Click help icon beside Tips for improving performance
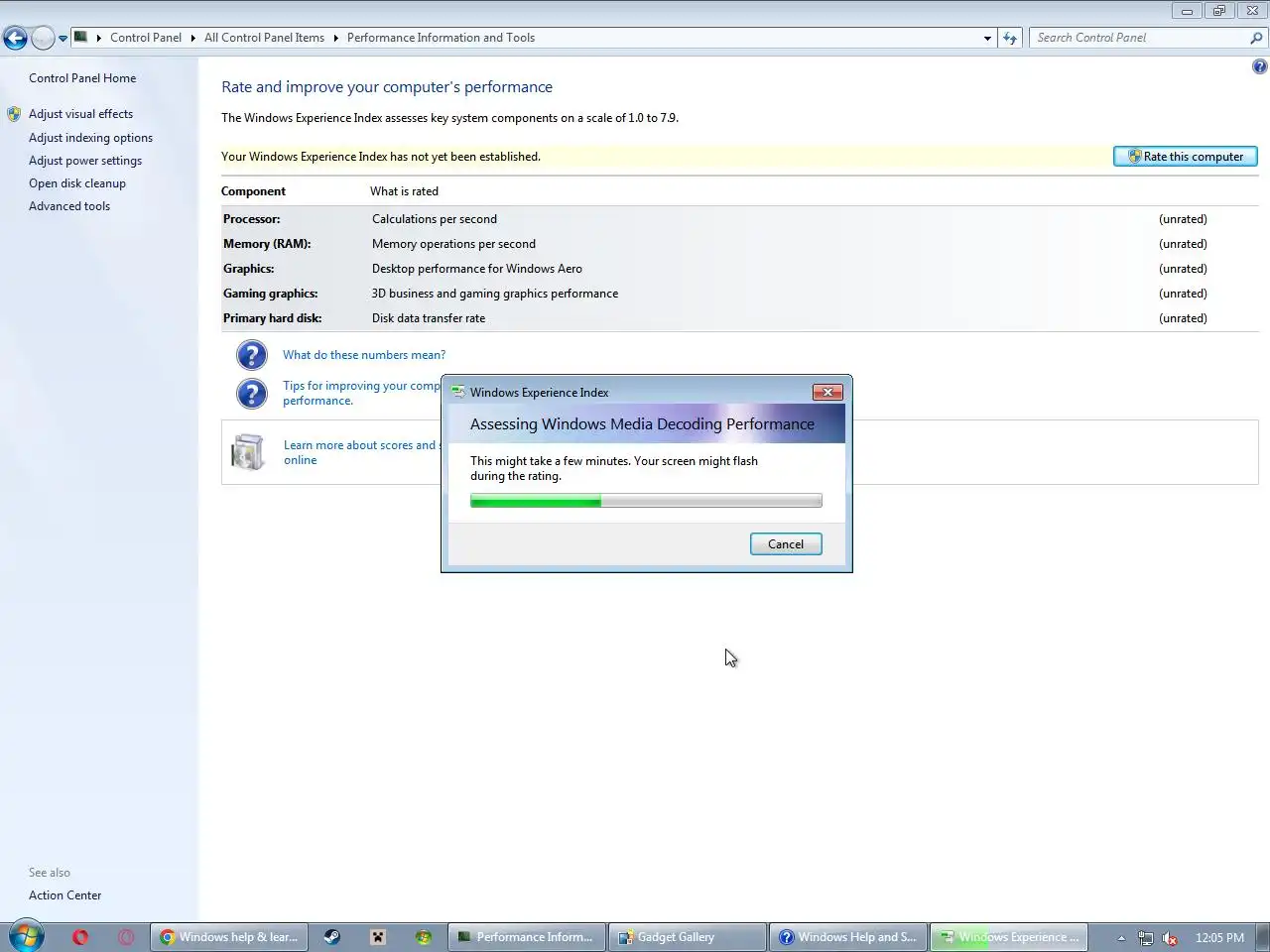The height and width of the screenshot is (952, 1270). point(252,394)
